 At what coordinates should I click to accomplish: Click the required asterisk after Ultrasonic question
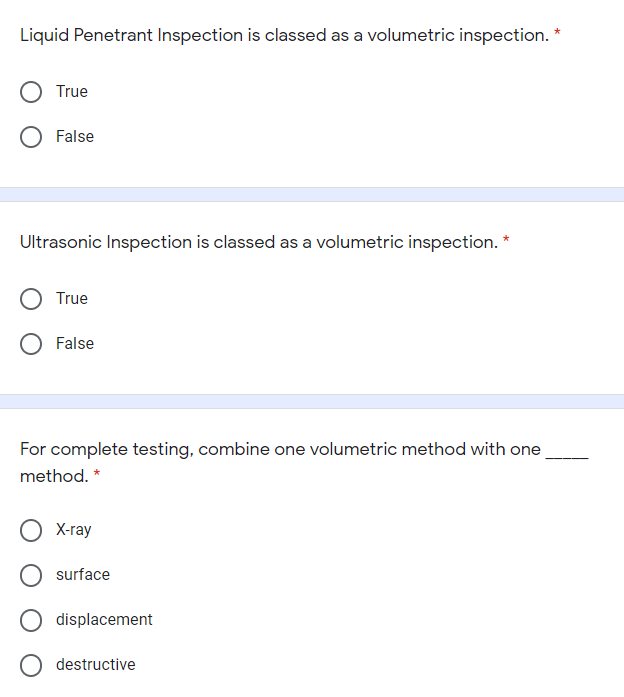[507, 241]
